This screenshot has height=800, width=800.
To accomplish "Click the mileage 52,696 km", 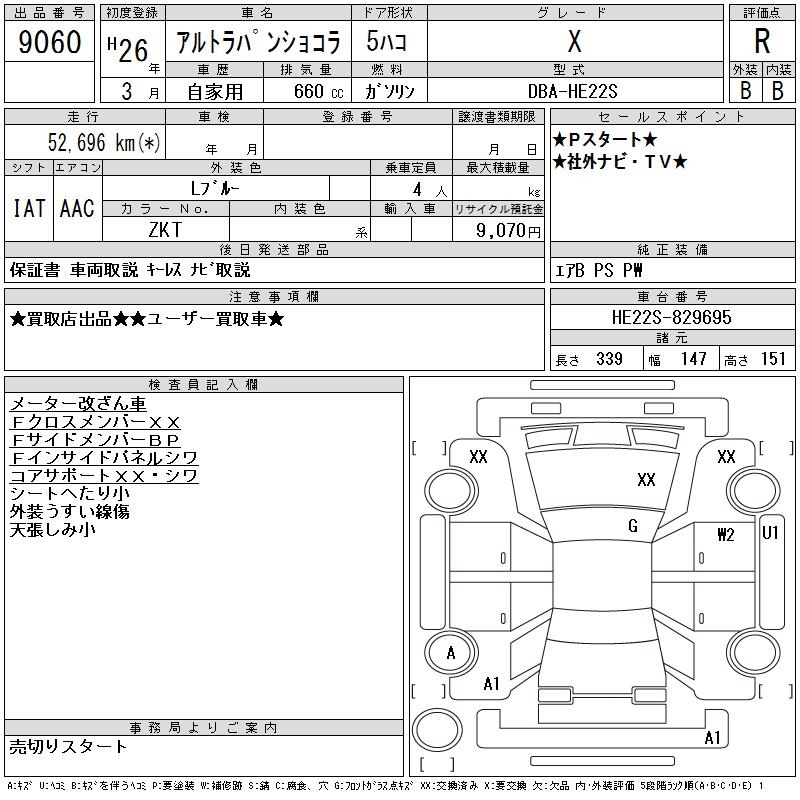I will pos(104,142).
